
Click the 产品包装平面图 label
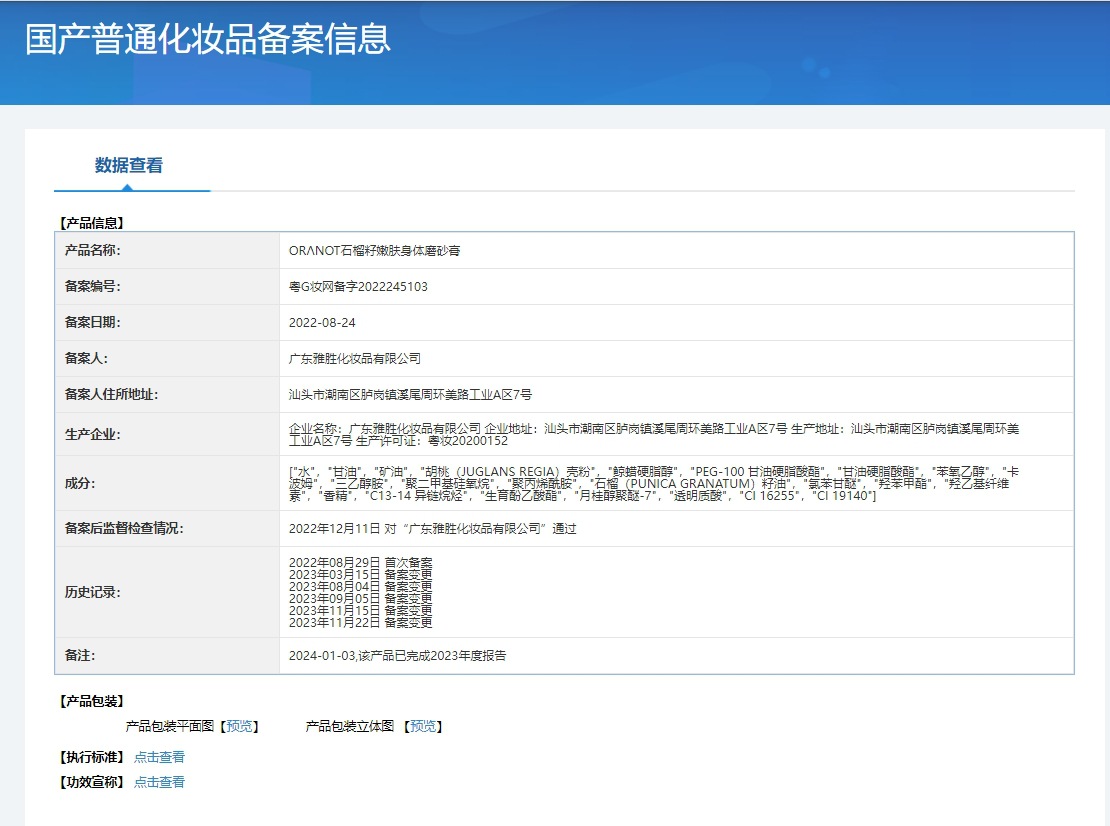click(170, 726)
